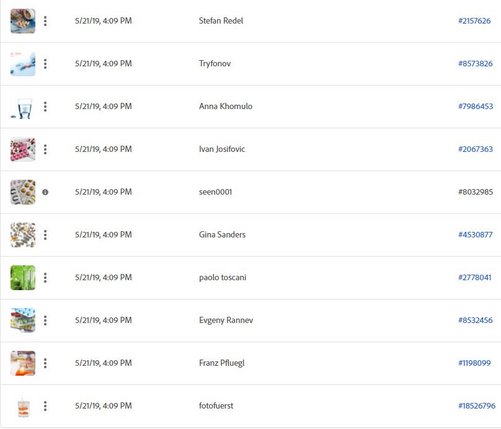
Task: Follow the #7986453 asset link
Action: 475,106
